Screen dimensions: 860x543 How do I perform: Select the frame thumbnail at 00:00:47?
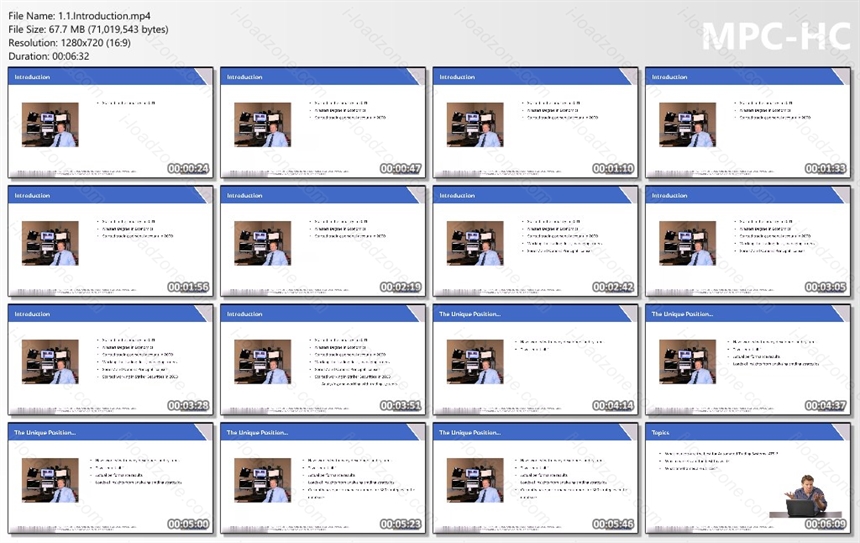pos(322,123)
